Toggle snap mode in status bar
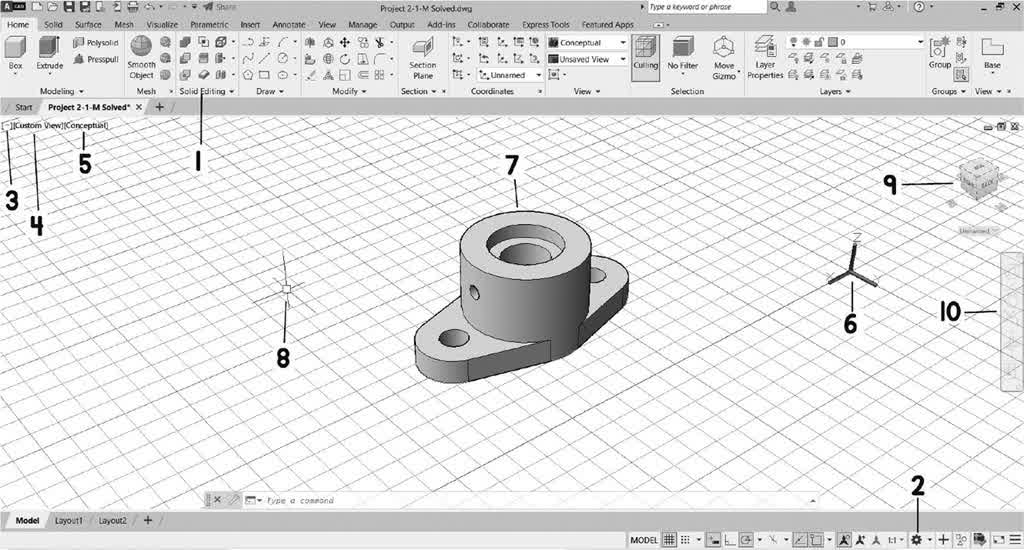Viewport: 1024px width, 550px height. [x=685, y=540]
